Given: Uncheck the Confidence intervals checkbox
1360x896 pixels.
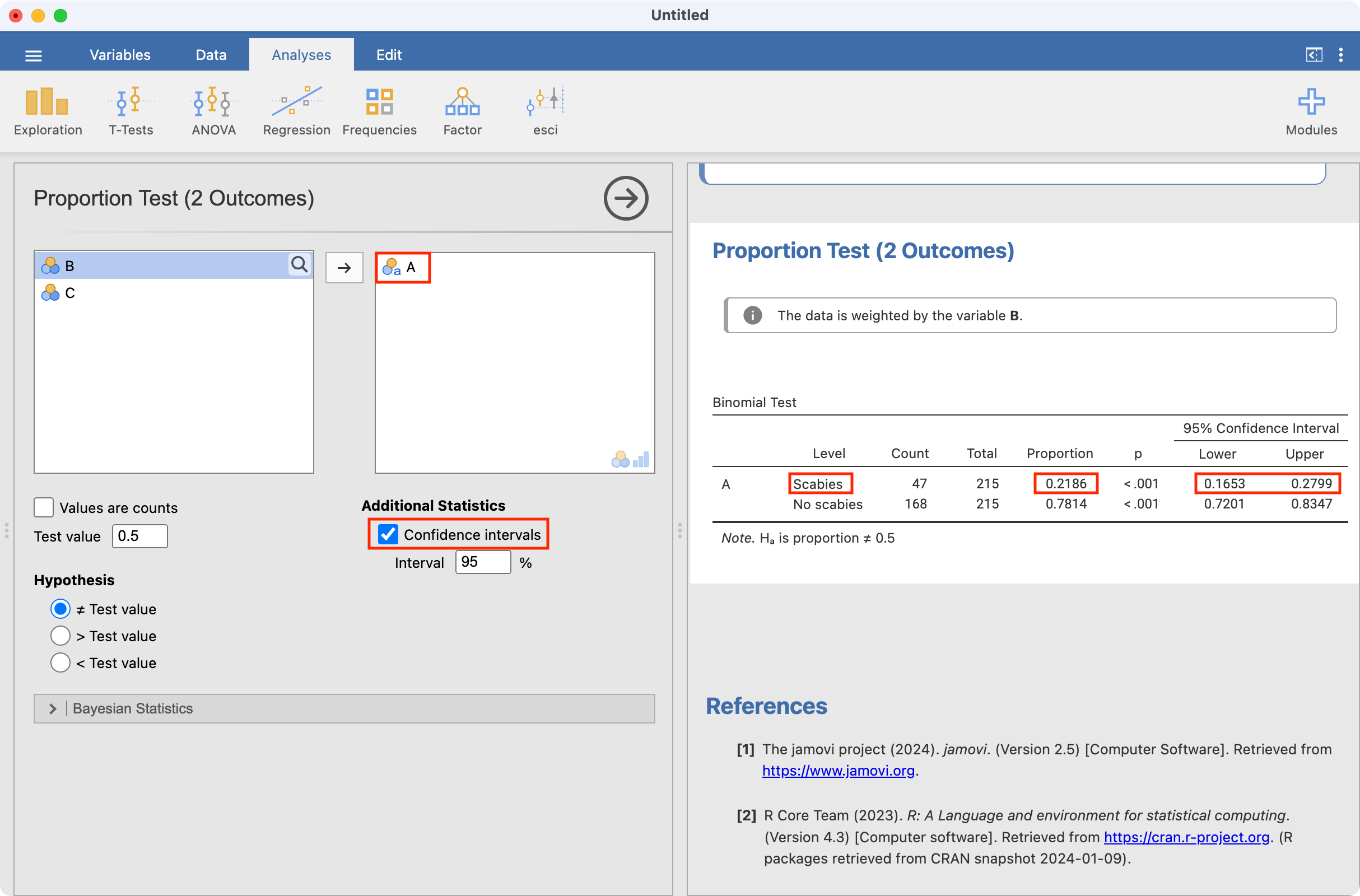Looking at the screenshot, I should pyautogui.click(x=389, y=534).
